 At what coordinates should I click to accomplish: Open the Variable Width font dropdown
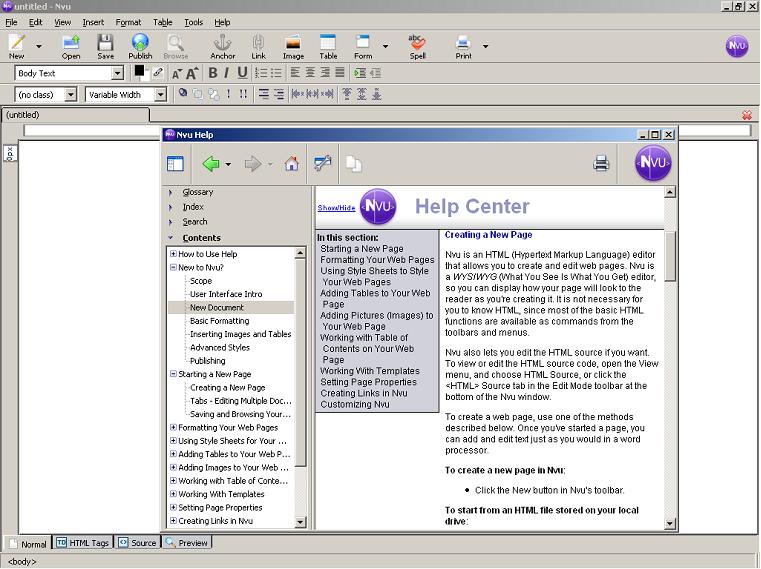tap(160, 95)
